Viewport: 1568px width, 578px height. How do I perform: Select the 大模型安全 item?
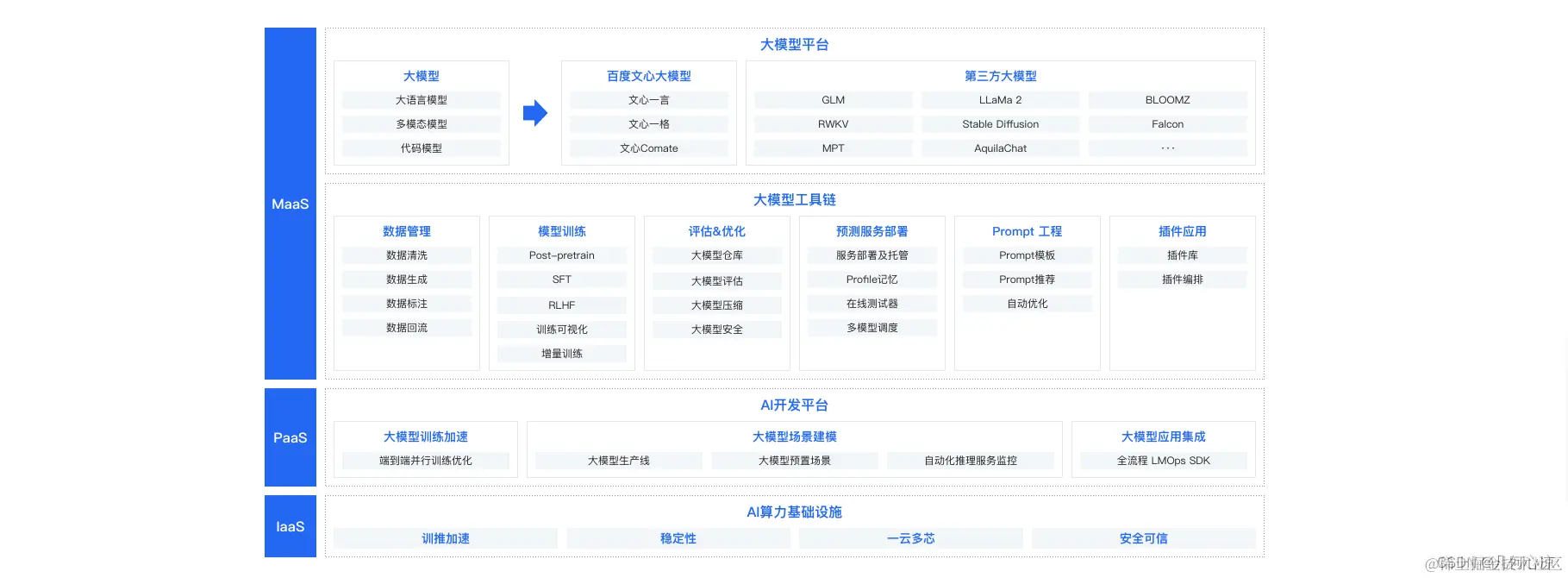(717, 330)
